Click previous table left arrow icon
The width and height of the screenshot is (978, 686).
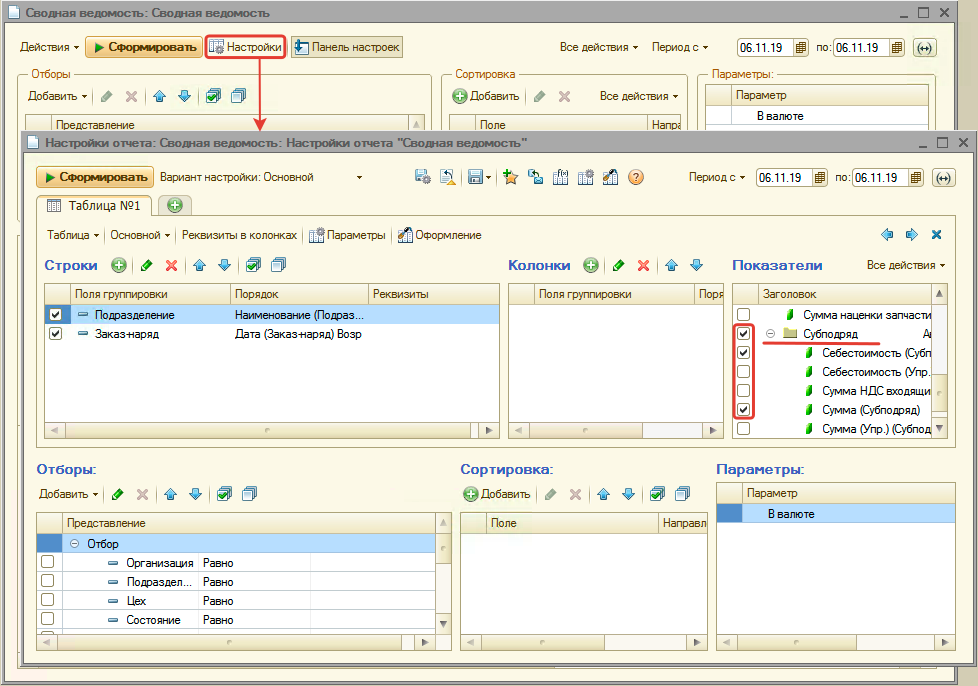pos(887,234)
